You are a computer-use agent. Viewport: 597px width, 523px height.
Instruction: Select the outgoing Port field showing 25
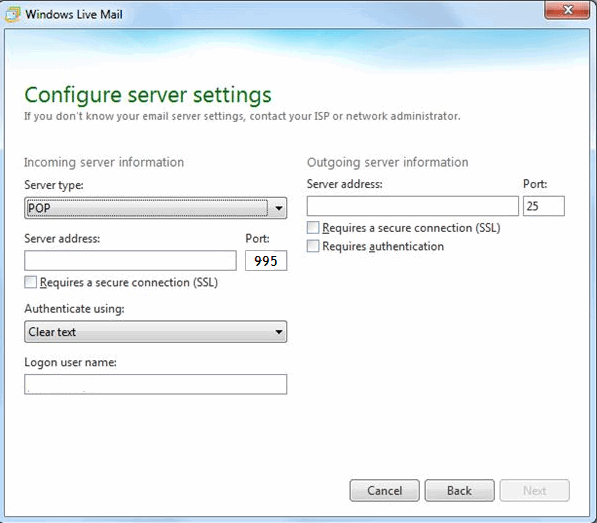[544, 206]
